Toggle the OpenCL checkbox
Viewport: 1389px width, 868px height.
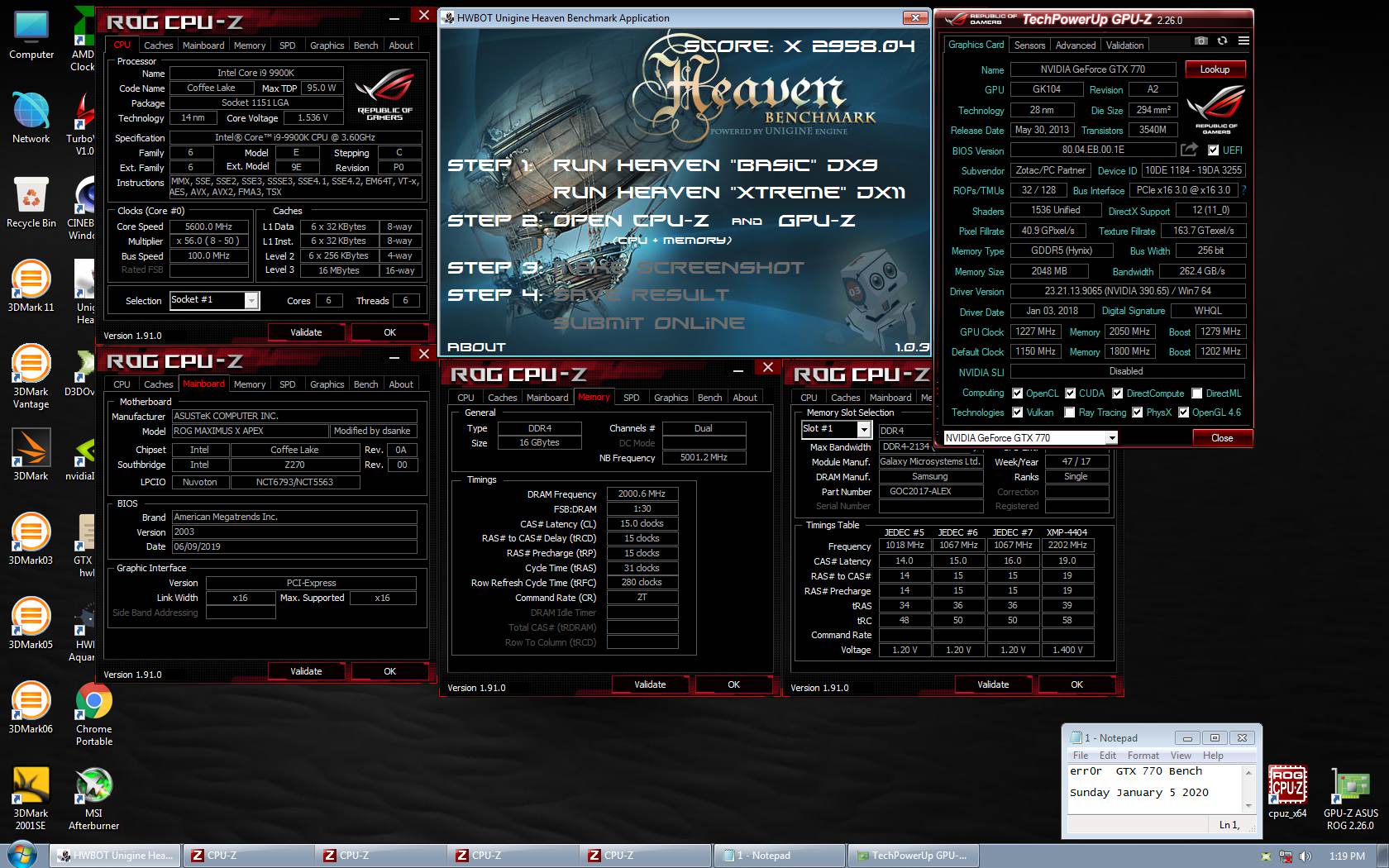click(x=1017, y=393)
